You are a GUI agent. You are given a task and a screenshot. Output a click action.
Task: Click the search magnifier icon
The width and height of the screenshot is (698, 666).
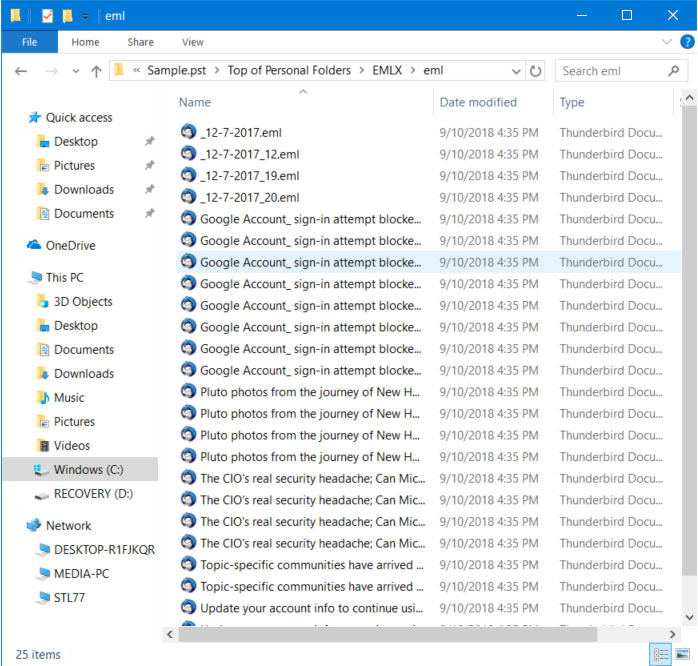tap(674, 70)
